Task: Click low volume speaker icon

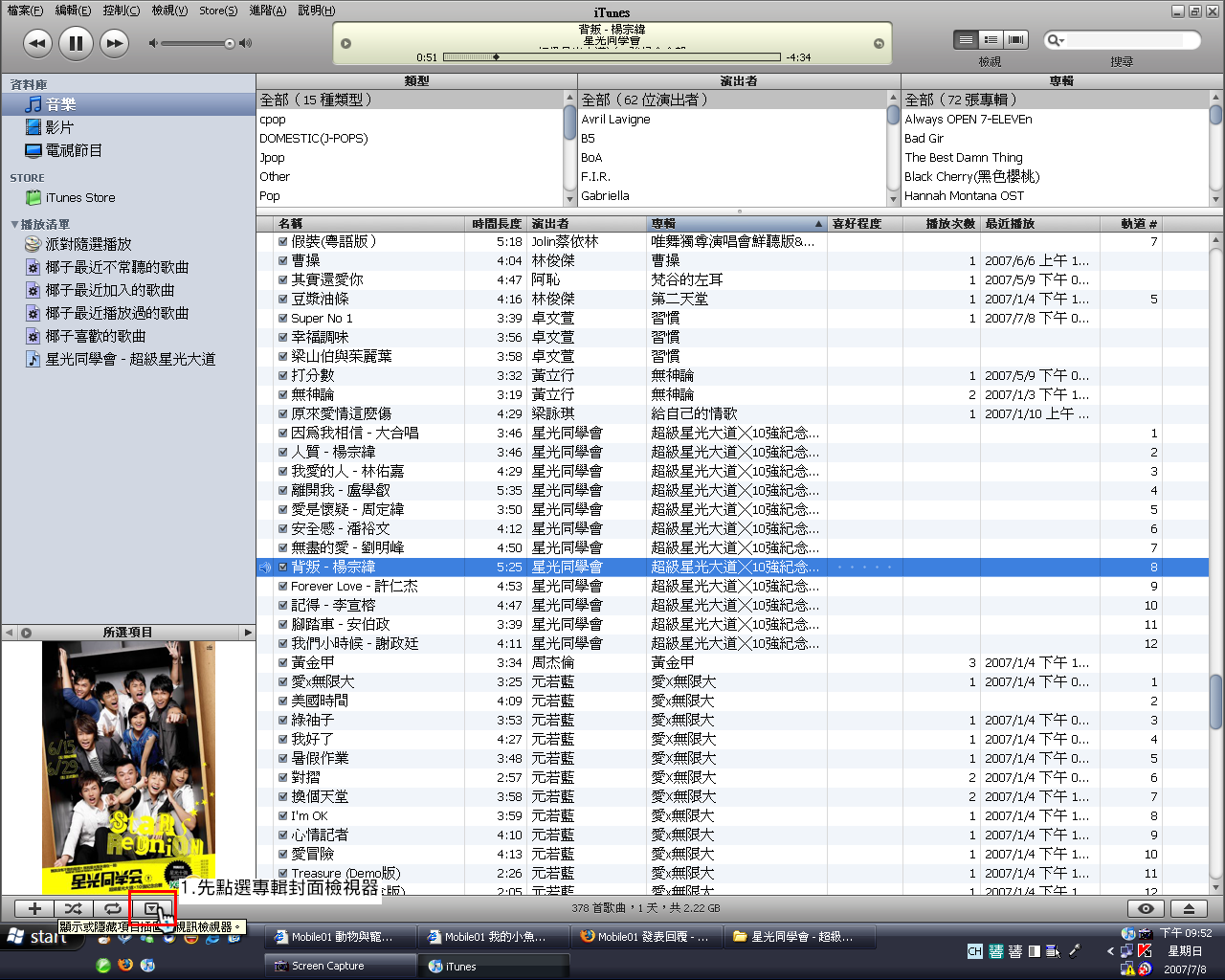Action: (x=153, y=43)
